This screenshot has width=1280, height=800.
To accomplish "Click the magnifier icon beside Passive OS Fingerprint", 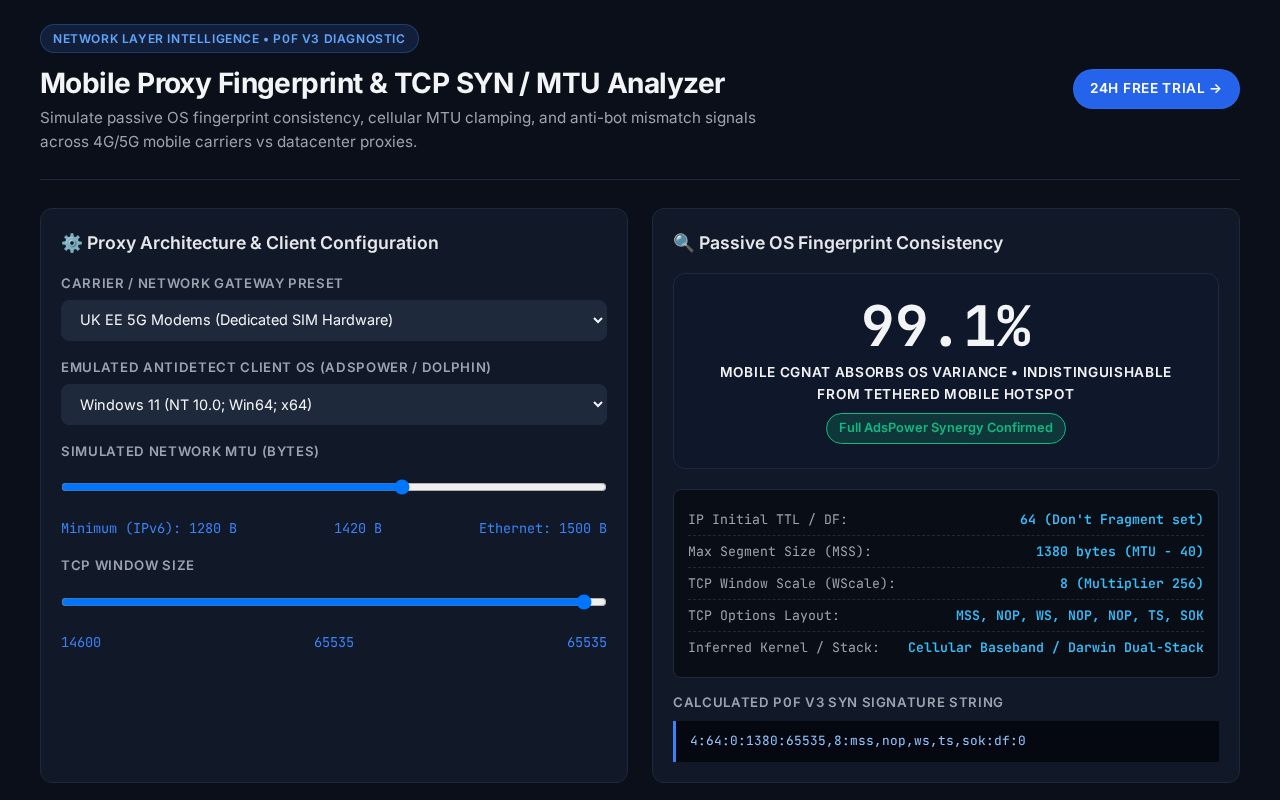I will tap(683, 243).
